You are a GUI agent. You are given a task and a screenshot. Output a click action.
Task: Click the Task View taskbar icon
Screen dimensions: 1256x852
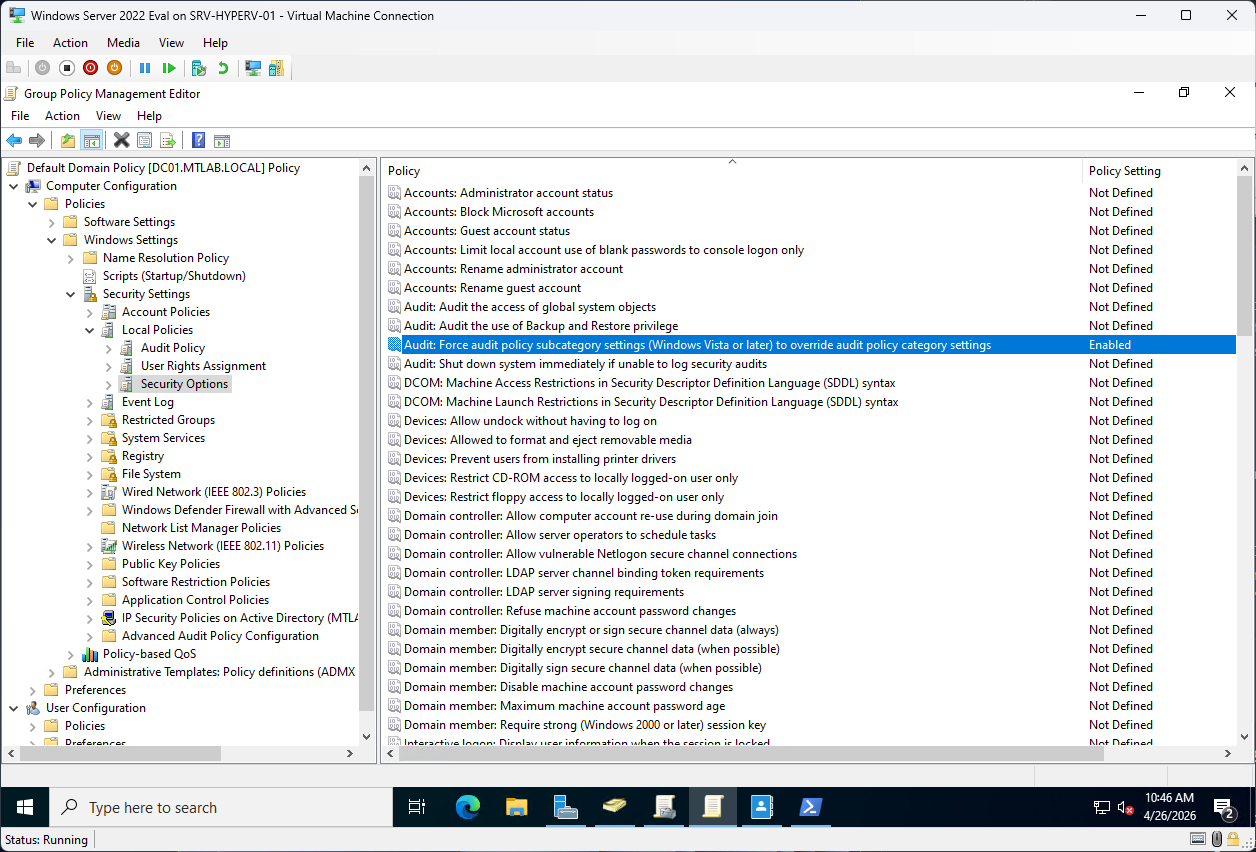point(418,807)
